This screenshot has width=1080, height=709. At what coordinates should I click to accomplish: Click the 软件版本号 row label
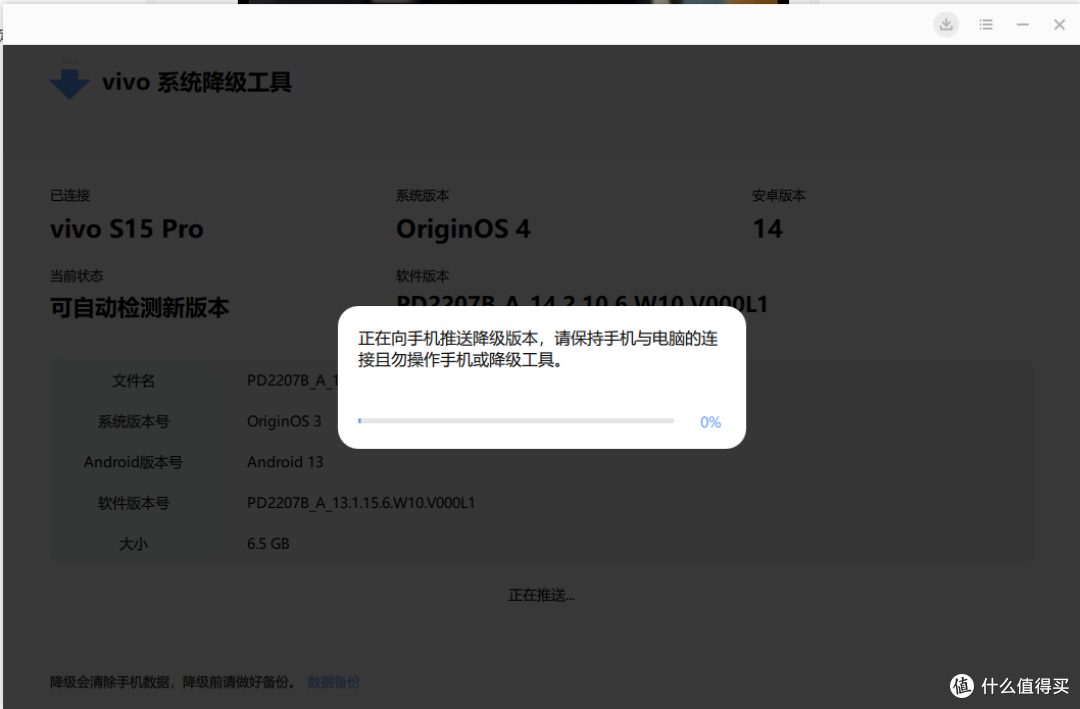coord(133,503)
